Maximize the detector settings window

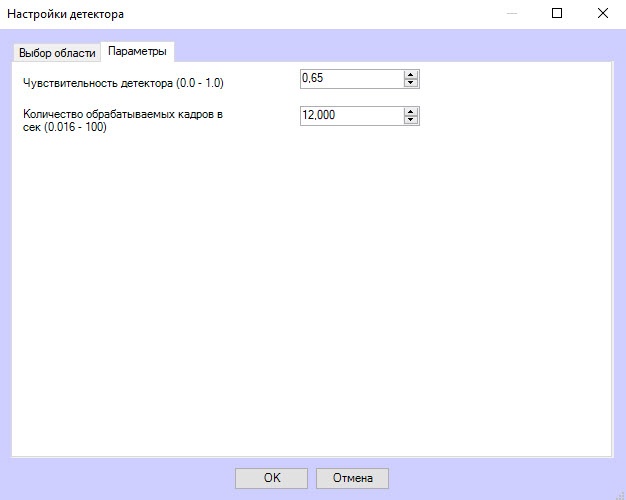click(x=557, y=14)
